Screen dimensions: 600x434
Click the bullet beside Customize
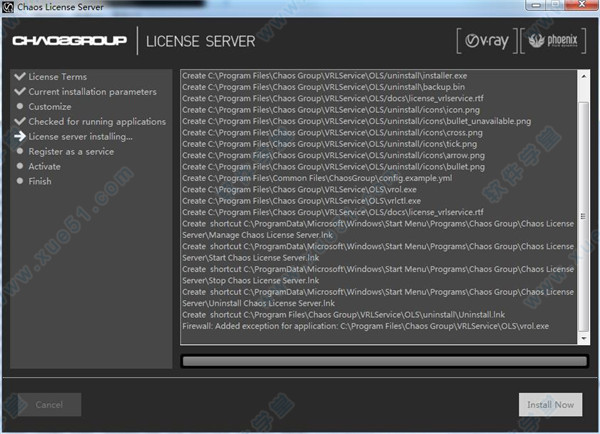click(x=20, y=106)
